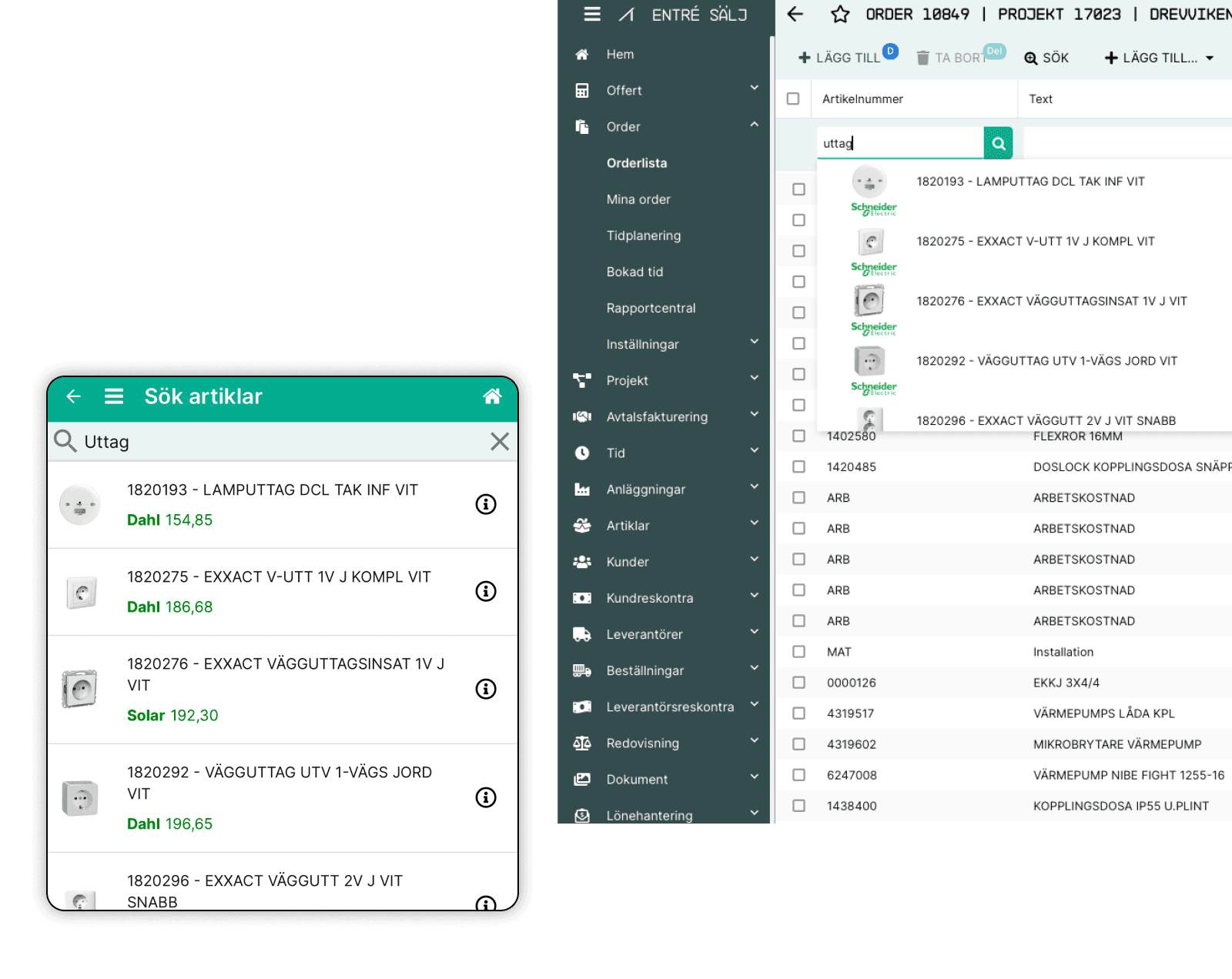This screenshot has height=979, width=1232.
Task: Collapse the Order sidebar section
Action: tap(755, 125)
